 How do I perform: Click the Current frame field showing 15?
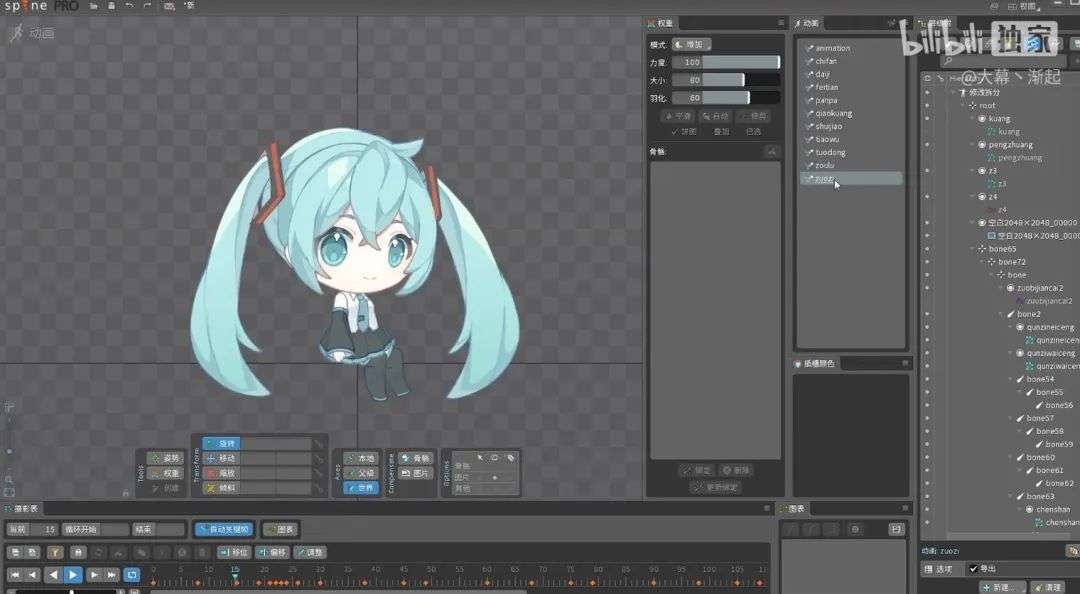pos(32,529)
